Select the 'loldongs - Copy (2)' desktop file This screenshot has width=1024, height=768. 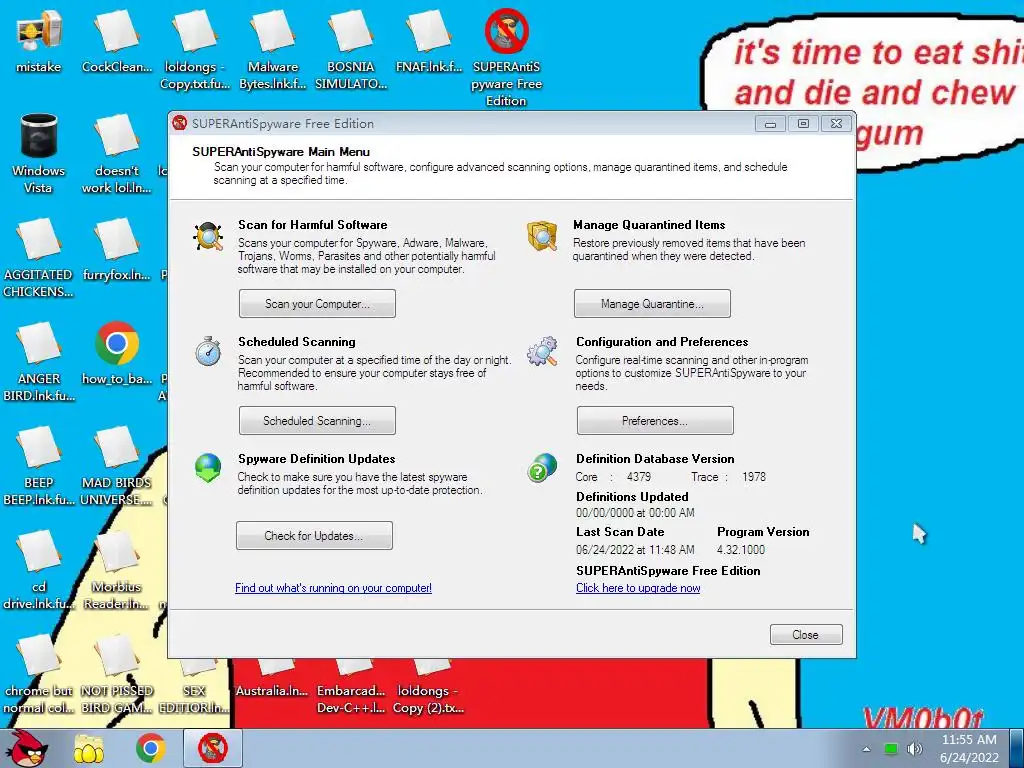429,687
